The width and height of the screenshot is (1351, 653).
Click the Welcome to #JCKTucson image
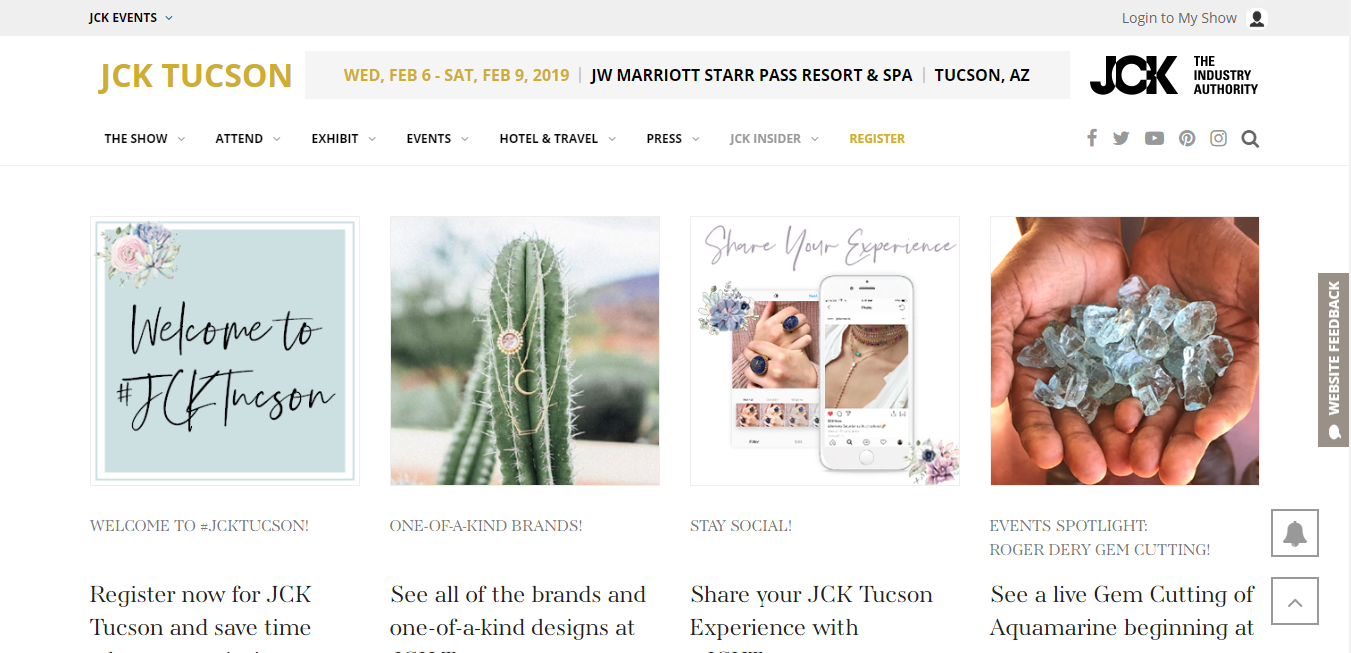click(x=224, y=351)
